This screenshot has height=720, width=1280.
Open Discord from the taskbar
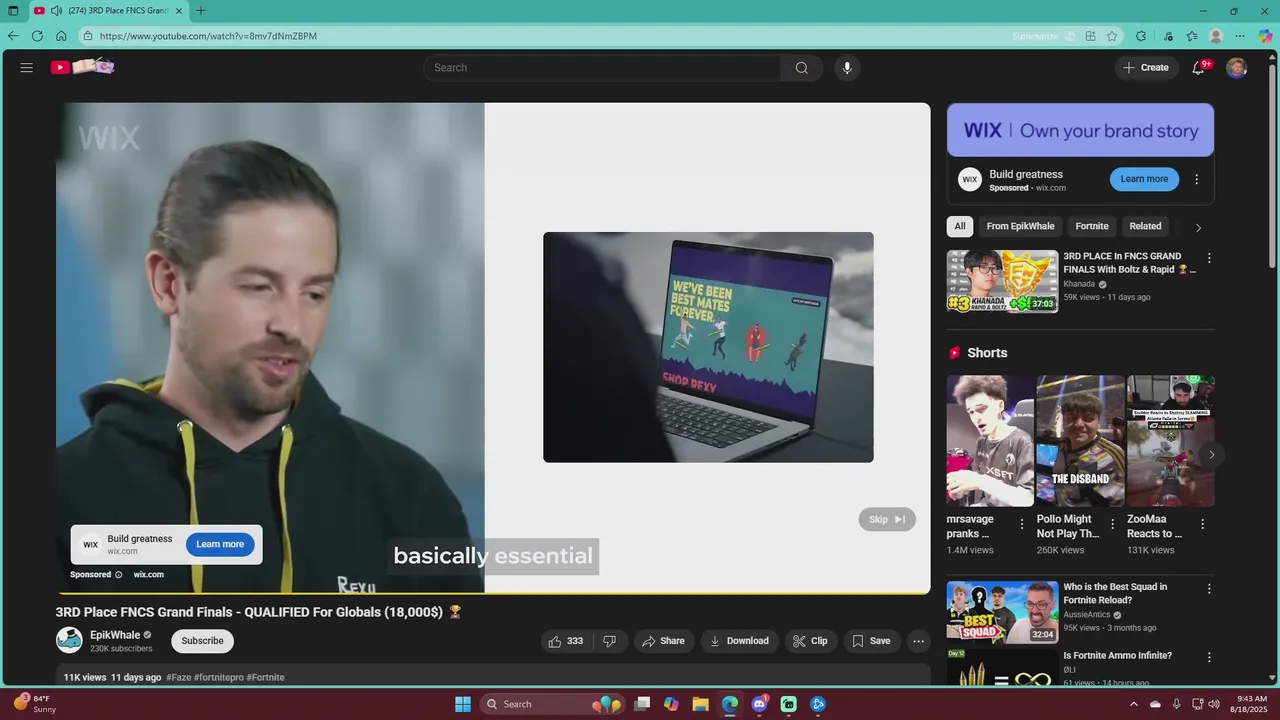tap(759, 704)
